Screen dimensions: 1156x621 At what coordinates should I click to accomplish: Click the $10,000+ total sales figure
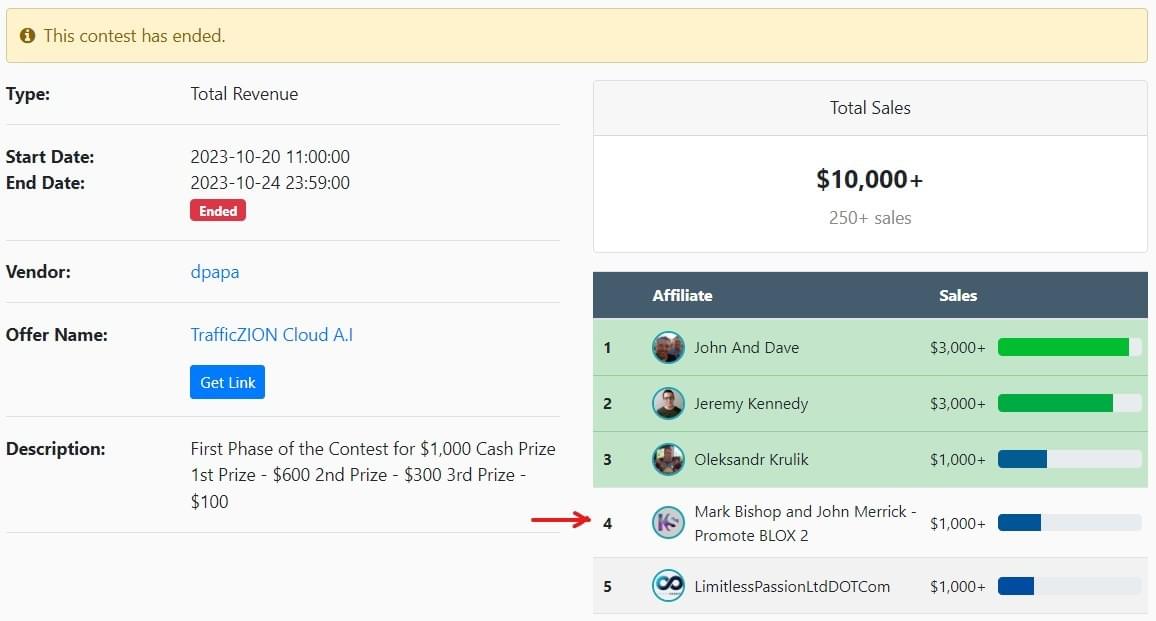pos(870,180)
